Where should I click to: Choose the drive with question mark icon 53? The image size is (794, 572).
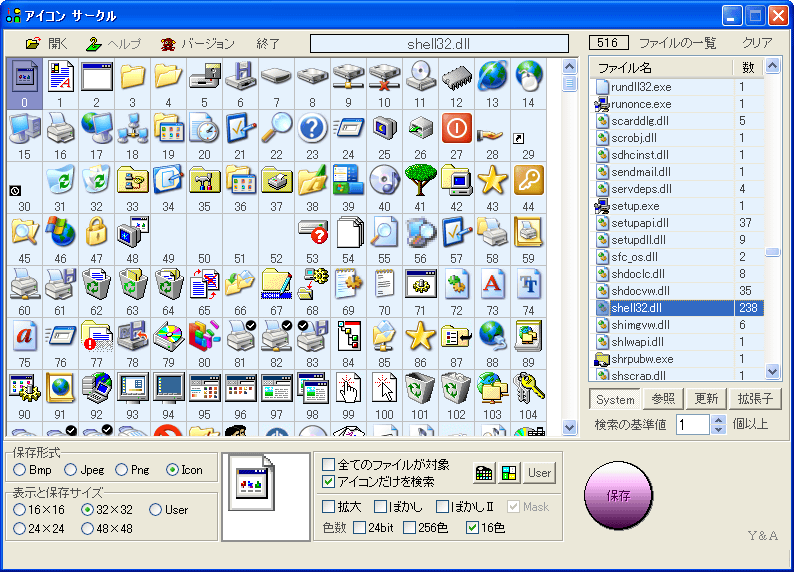[312, 239]
